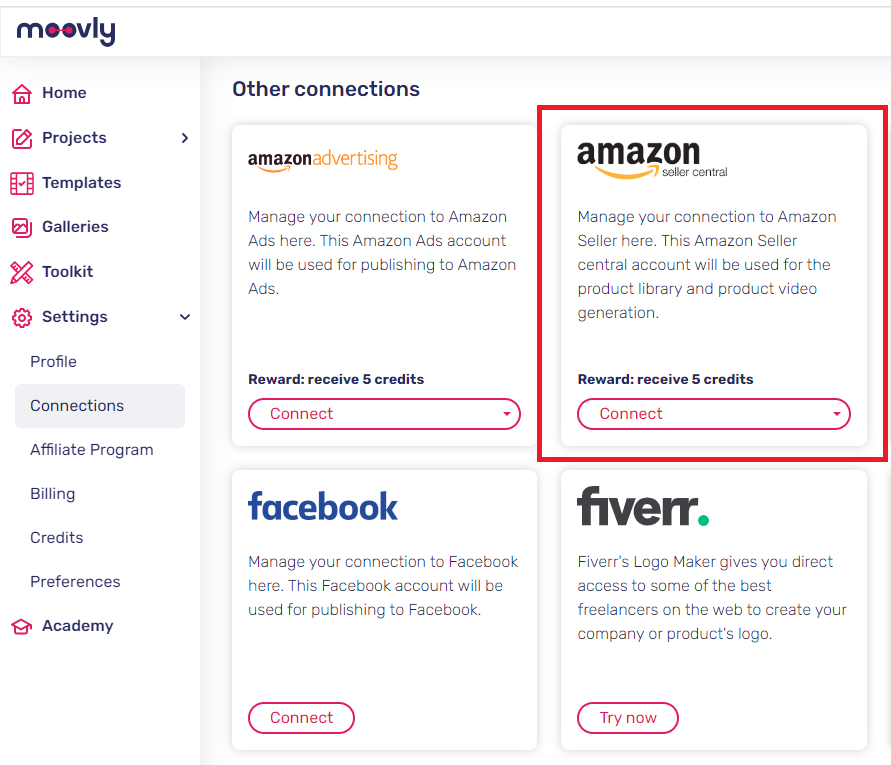Click the Academy graduation cap icon
Viewport: 891px width, 765px height.
(22, 626)
